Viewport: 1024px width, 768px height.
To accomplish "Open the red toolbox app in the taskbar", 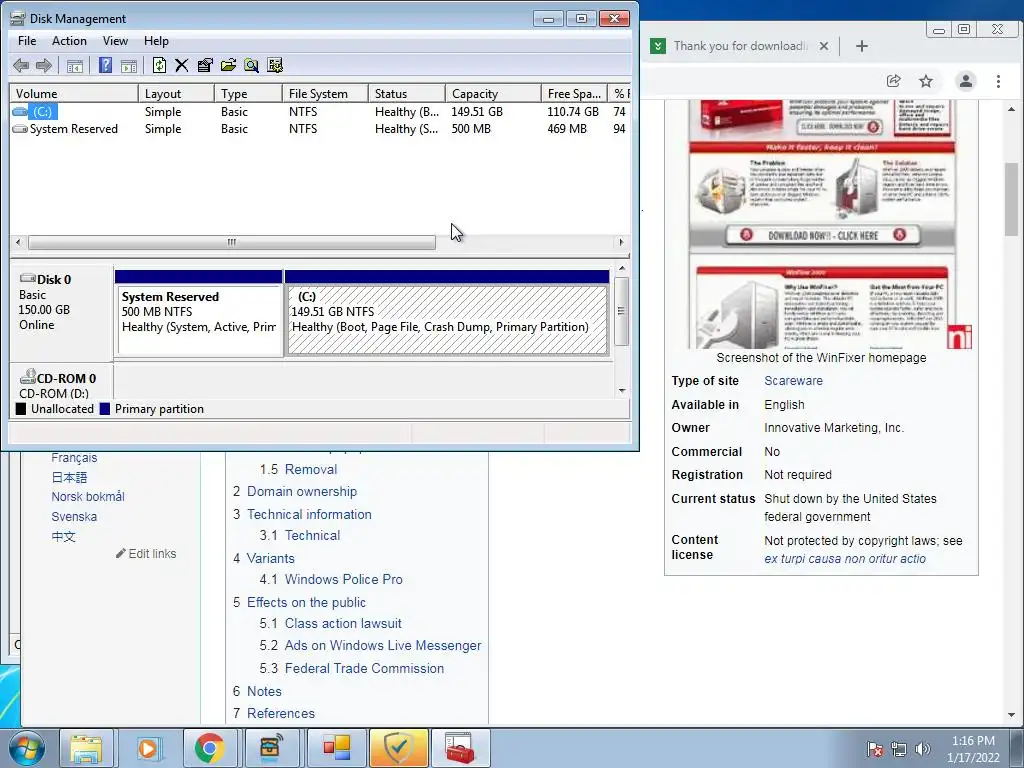I will point(460,748).
